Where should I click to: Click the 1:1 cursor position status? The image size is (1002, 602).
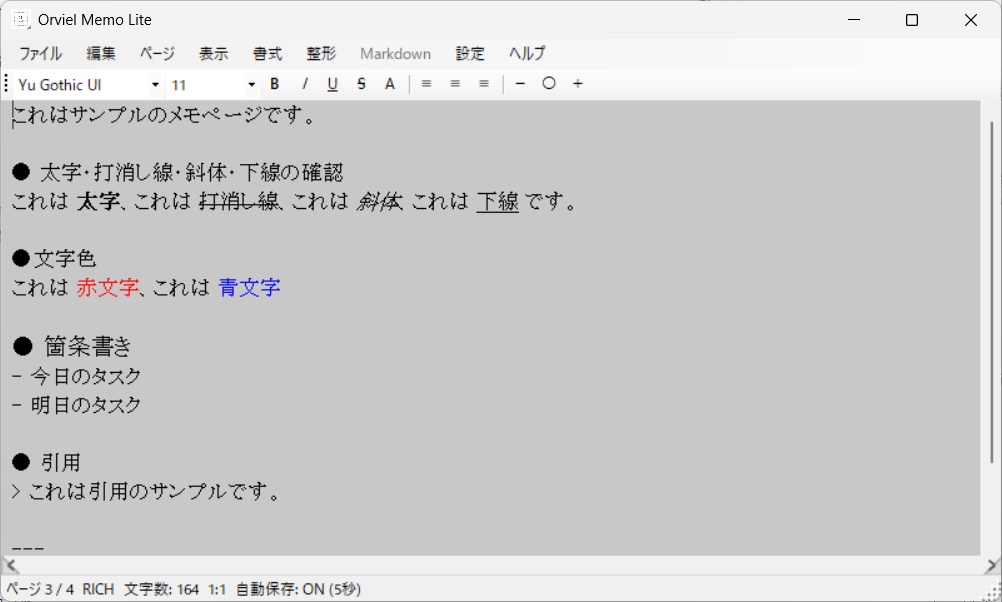(x=217, y=589)
